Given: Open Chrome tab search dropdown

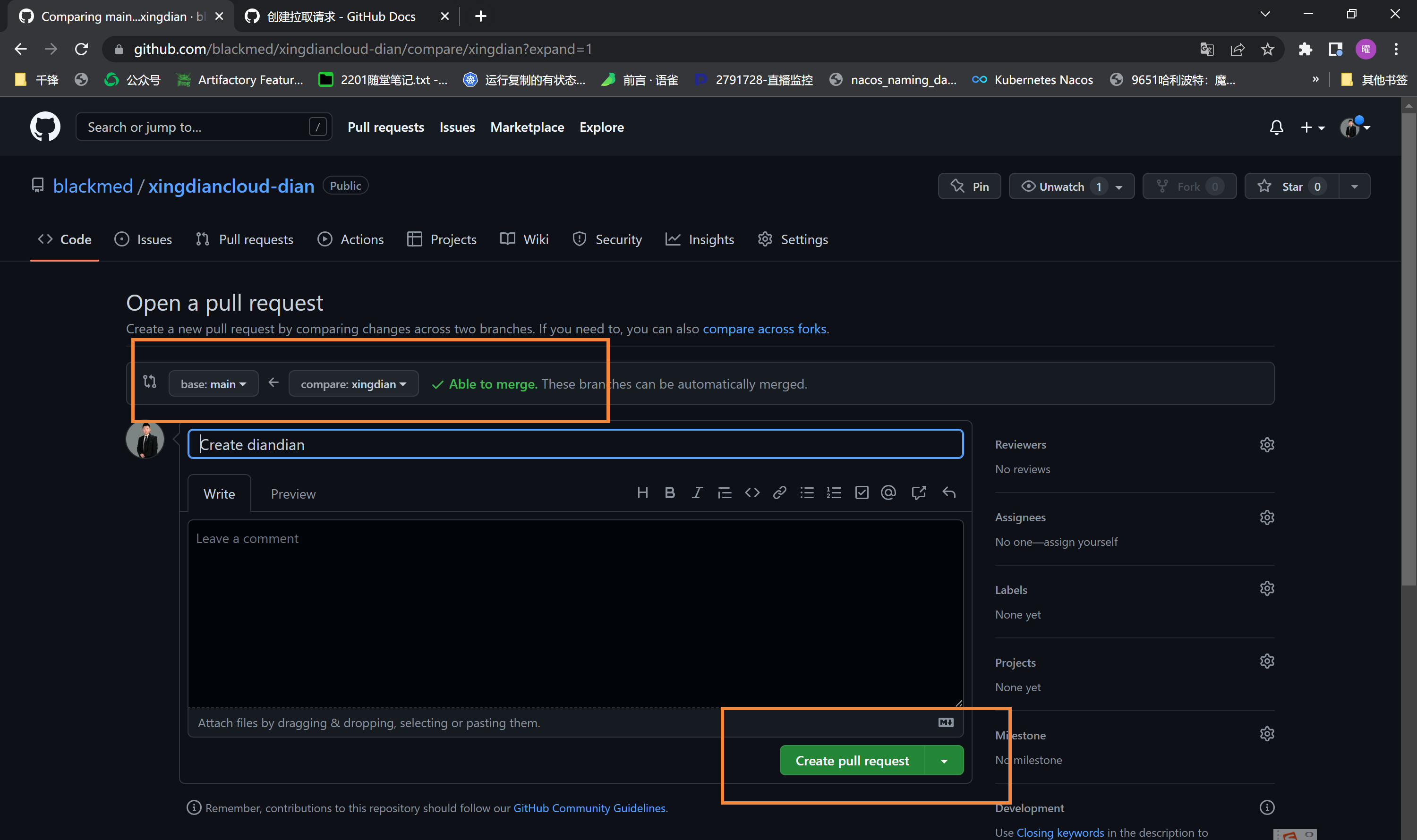Looking at the screenshot, I should (x=1265, y=14).
